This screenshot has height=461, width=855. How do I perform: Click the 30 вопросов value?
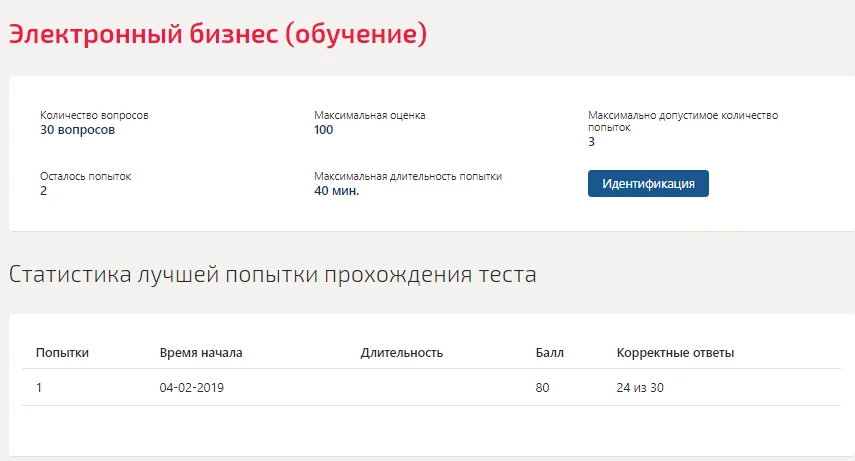click(77, 130)
